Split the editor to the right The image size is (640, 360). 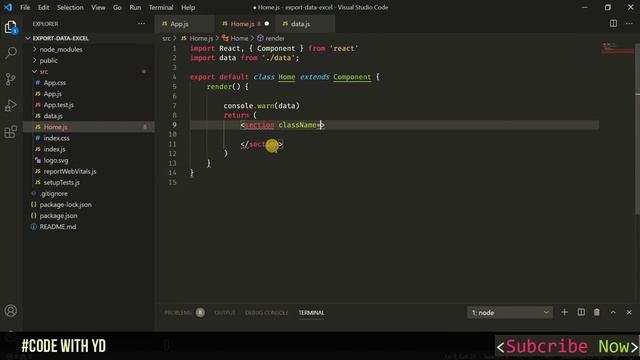[x=613, y=24]
